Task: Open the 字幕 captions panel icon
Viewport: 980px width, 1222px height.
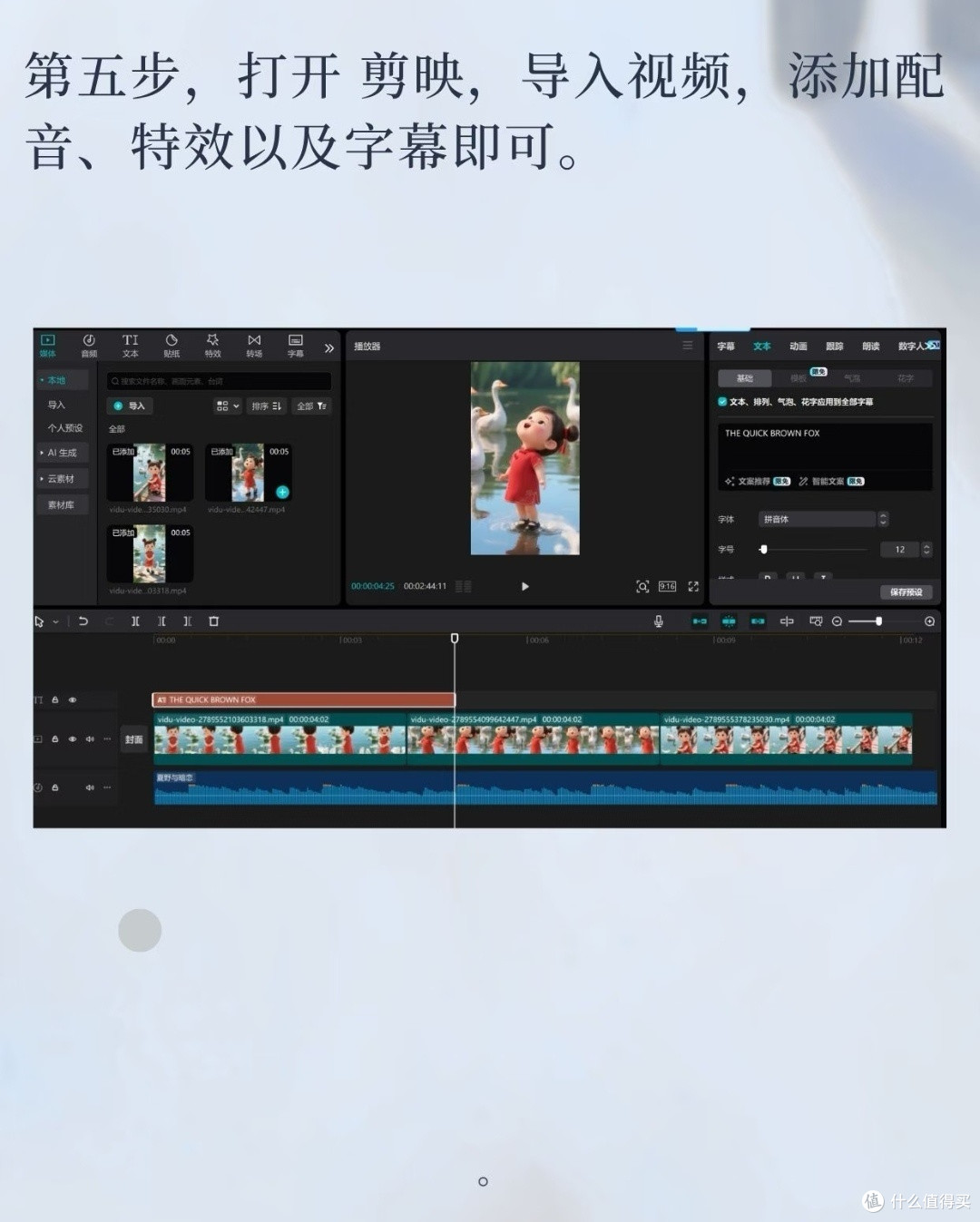Action: coord(296,346)
